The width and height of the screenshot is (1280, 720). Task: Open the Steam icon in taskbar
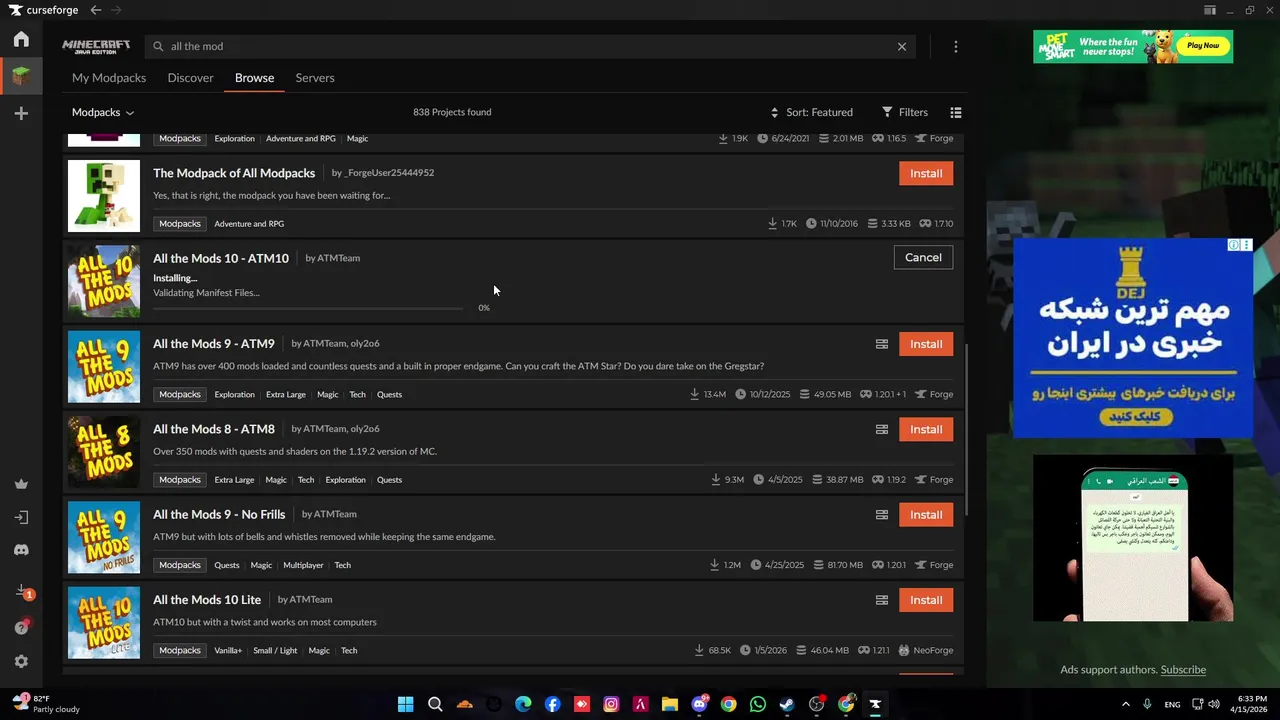(787, 704)
